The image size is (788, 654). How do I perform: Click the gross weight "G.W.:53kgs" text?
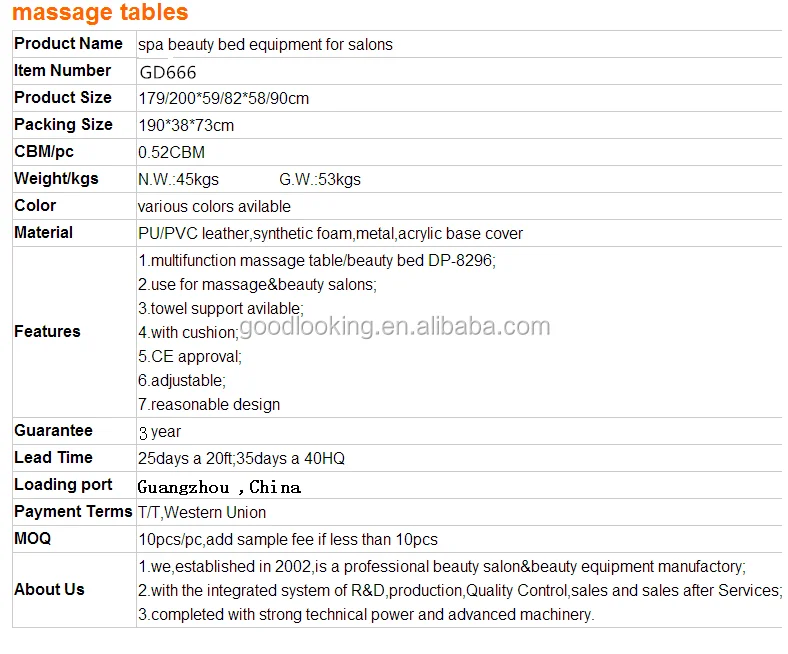pyautogui.click(x=320, y=180)
